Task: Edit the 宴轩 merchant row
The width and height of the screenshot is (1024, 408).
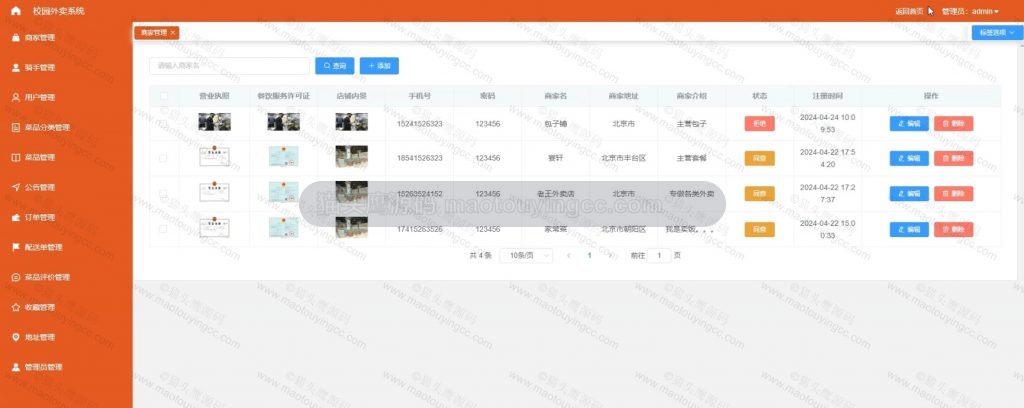Action: tap(909, 159)
